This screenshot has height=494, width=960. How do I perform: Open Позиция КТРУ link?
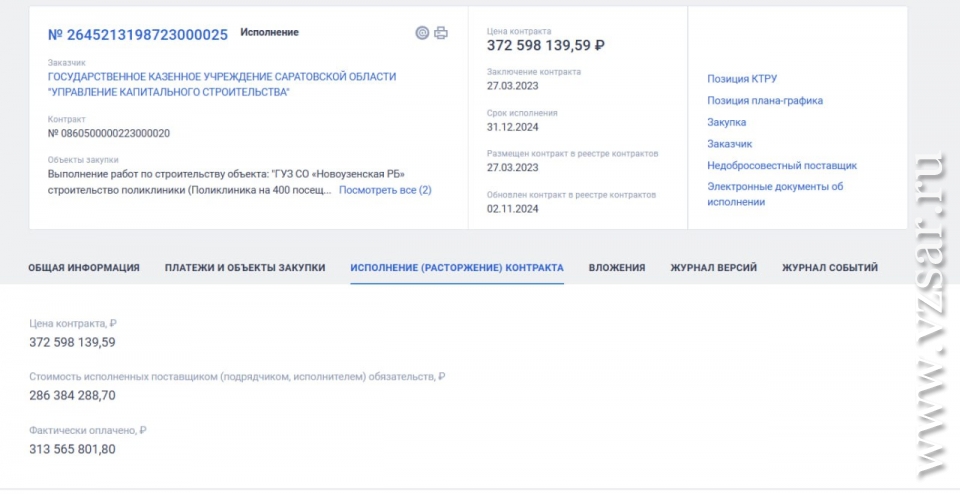(x=742, y=79)
